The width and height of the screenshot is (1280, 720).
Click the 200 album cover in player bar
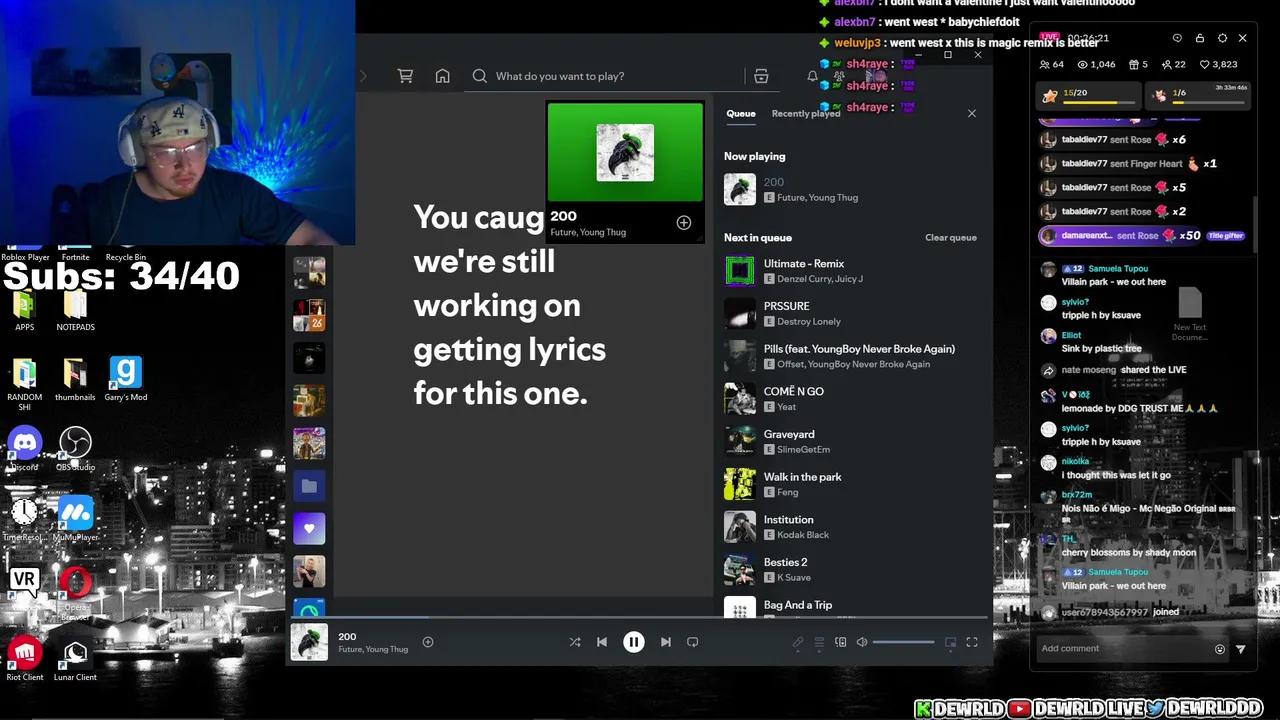(309, 642)
